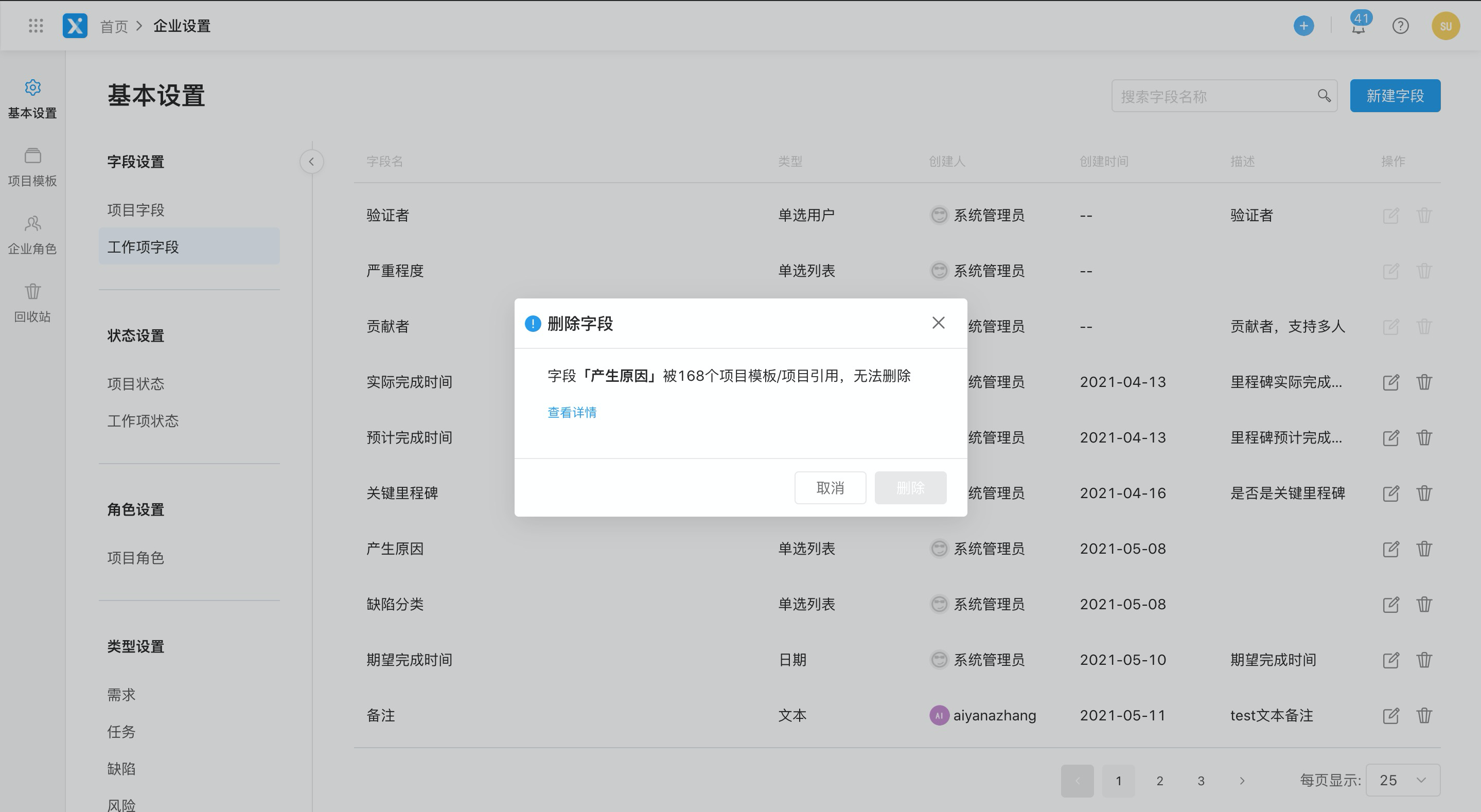
Task: Delete the 期望完成时间 field row
Action: pyautogui.click(x=1424, y=660)
